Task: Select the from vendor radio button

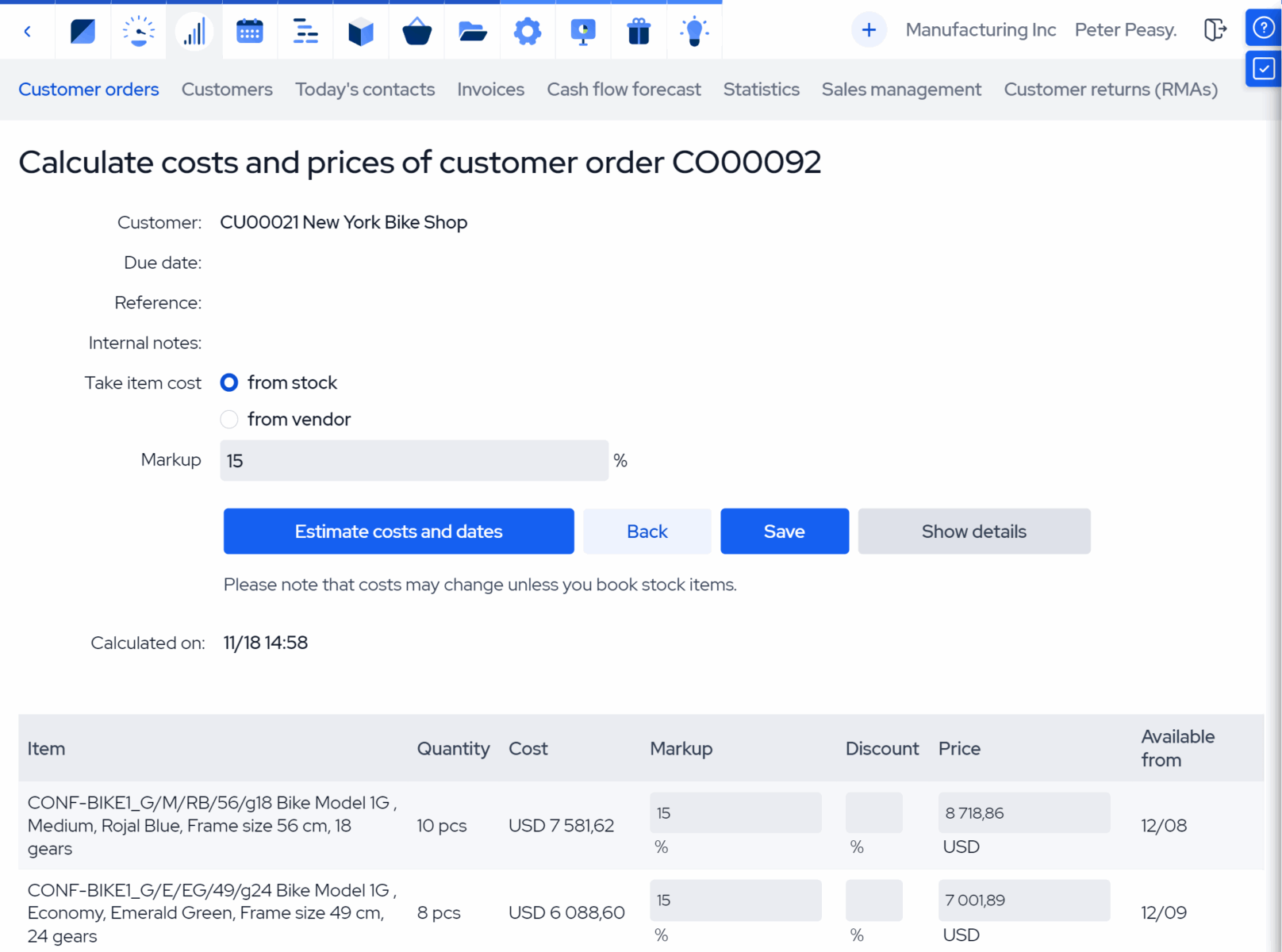Action: [x=228, y=419]
